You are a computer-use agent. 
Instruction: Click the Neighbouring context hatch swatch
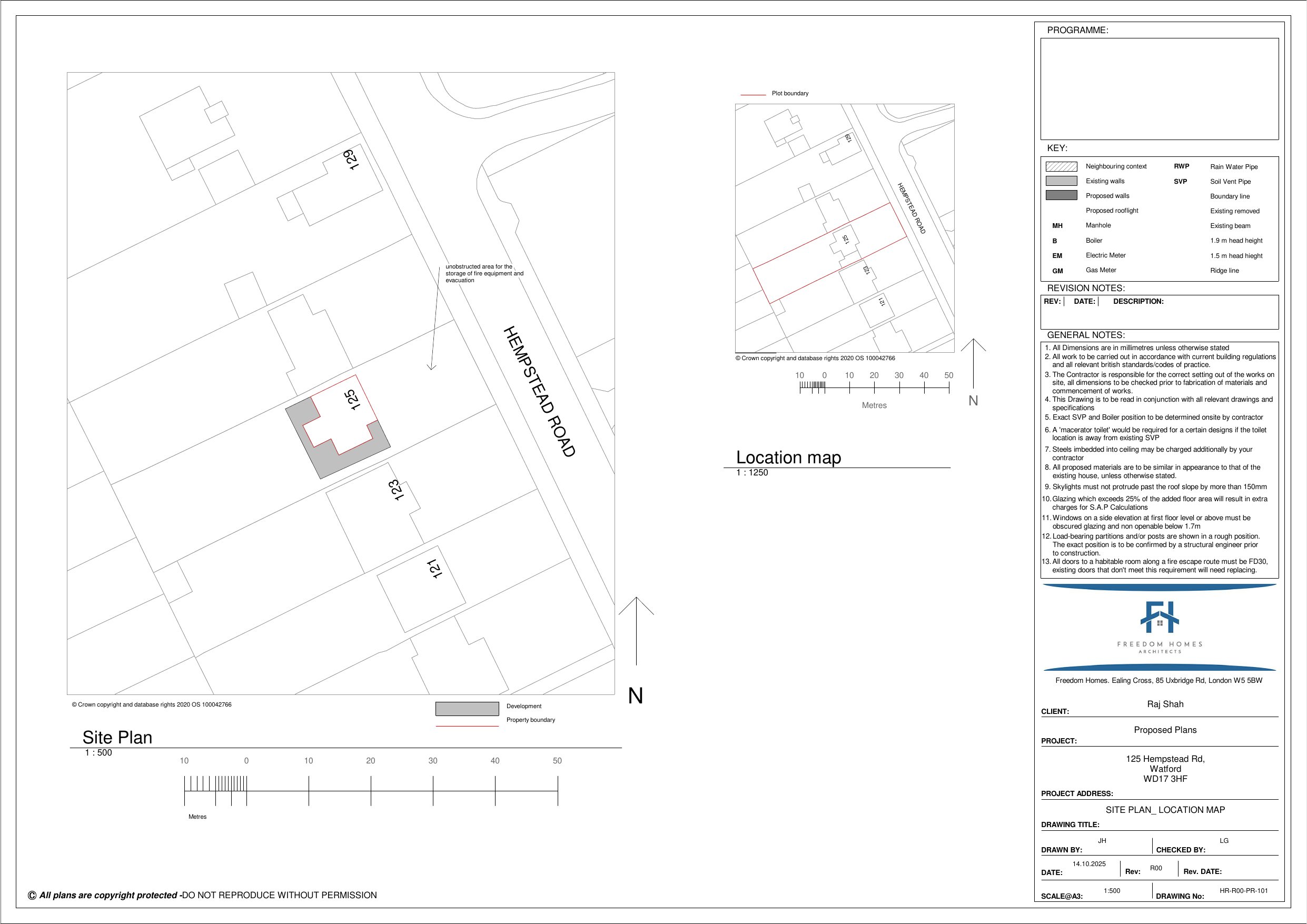tap(1061, 166)
